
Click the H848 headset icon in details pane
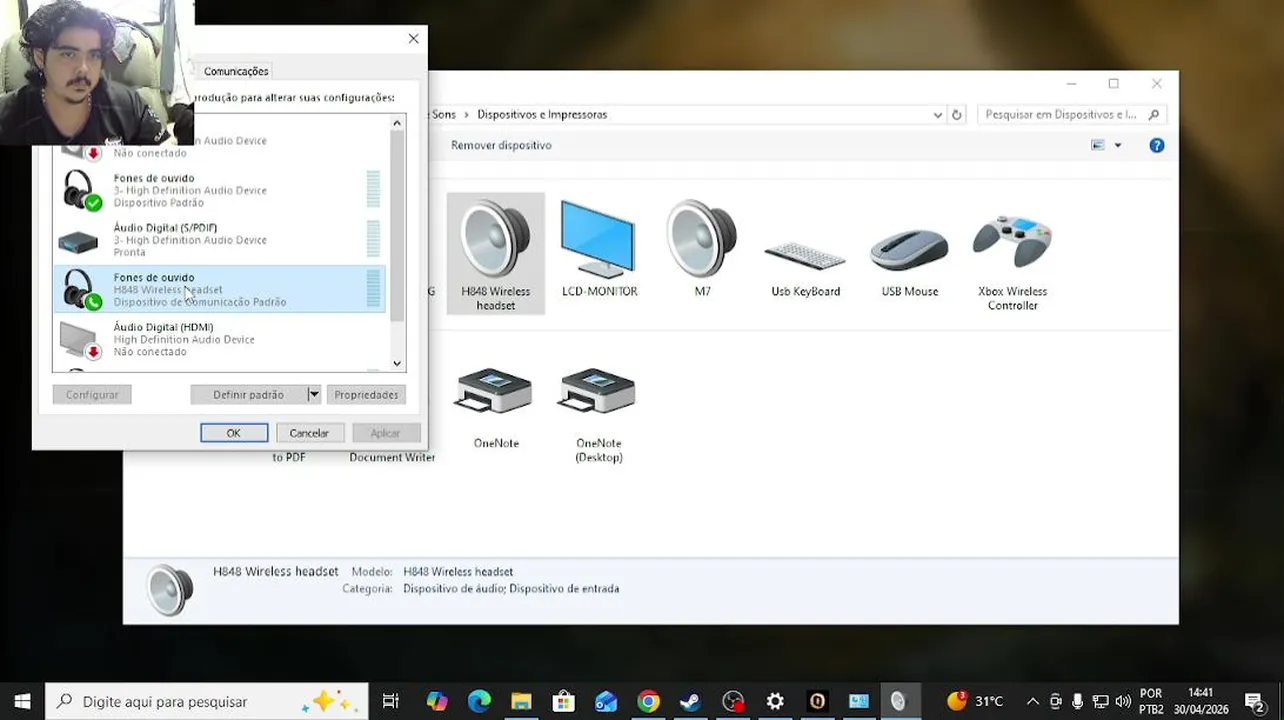tap(170, 590)
